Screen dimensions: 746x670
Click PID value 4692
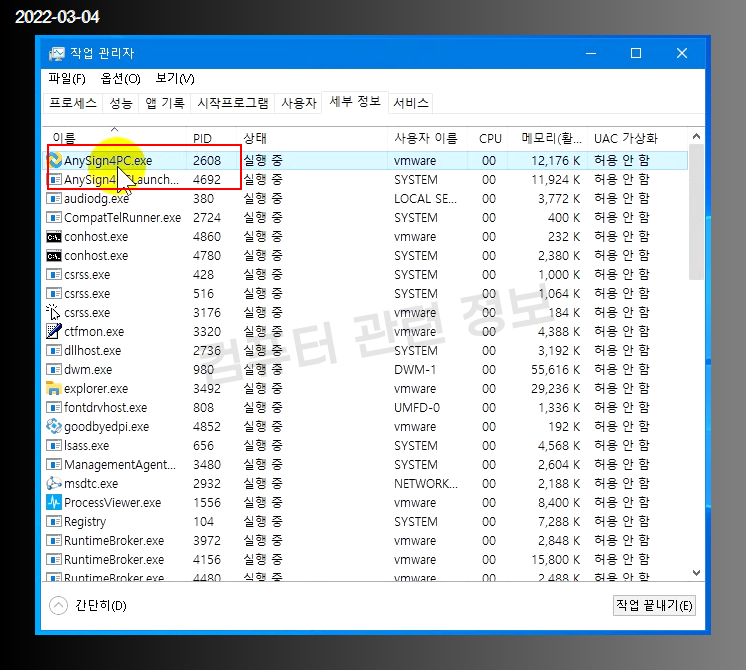pyautogui.click(x=207, y=180)
